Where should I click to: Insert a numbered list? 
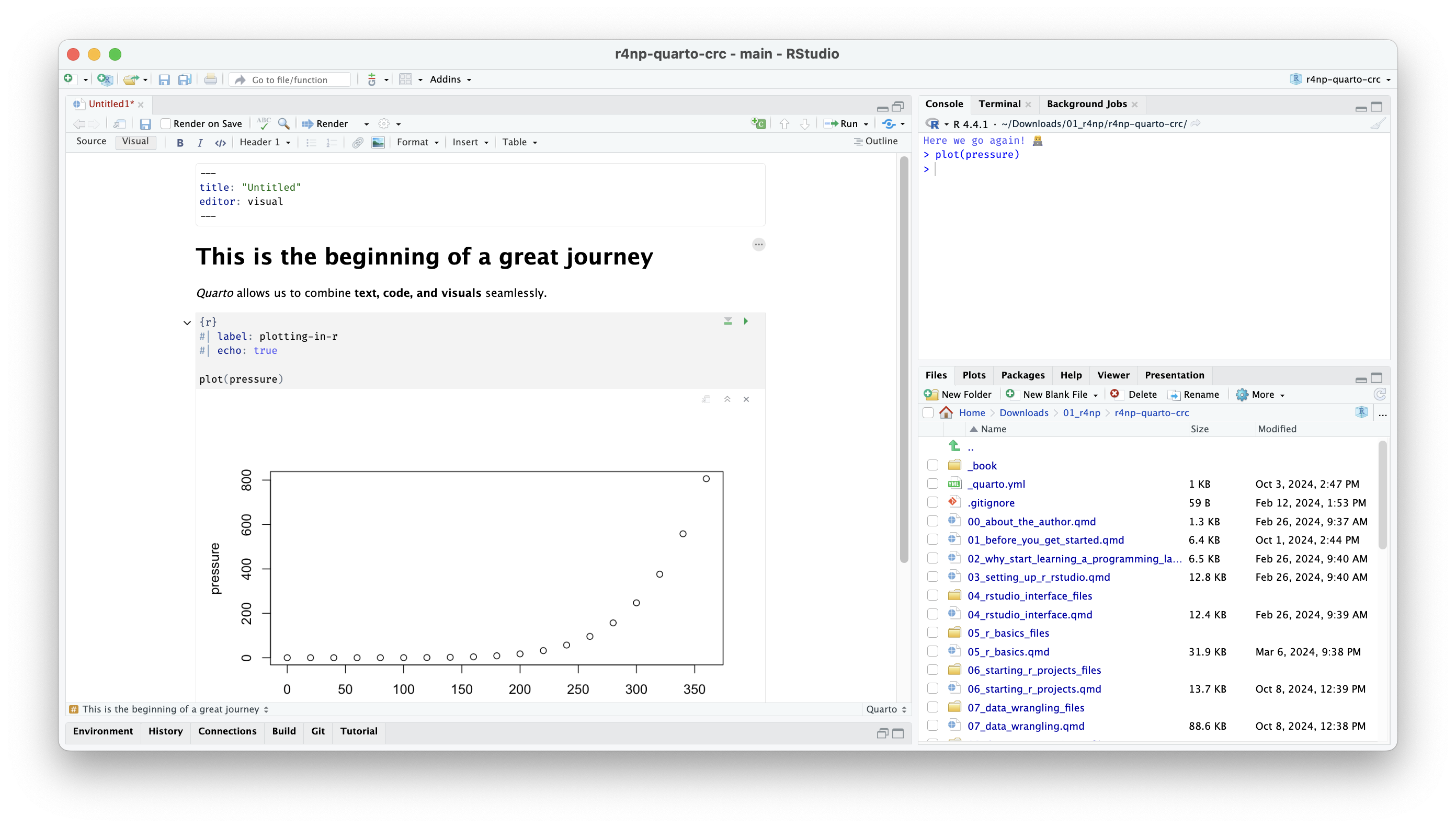coord(331,142)
